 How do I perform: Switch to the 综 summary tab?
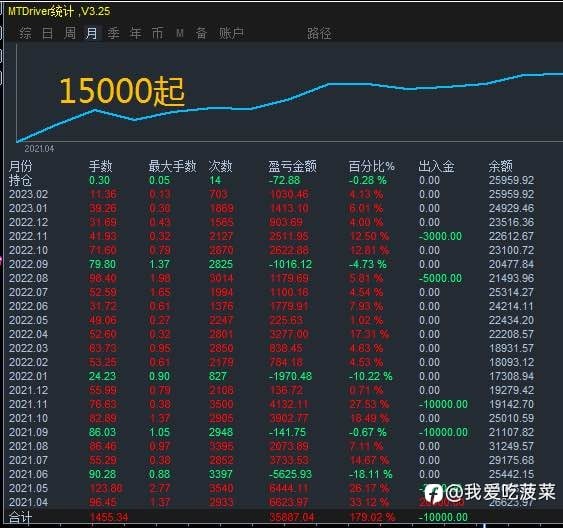[x=25, y=33]
